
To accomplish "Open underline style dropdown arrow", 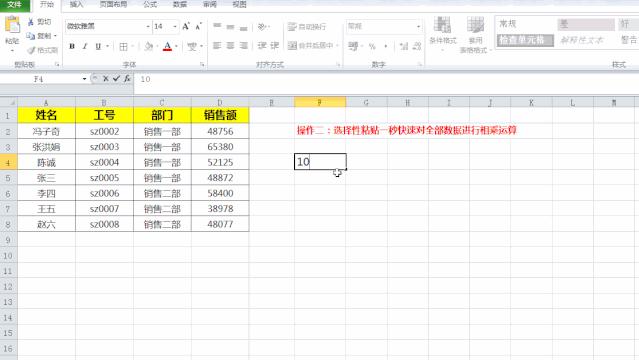I will coord(108,46).
